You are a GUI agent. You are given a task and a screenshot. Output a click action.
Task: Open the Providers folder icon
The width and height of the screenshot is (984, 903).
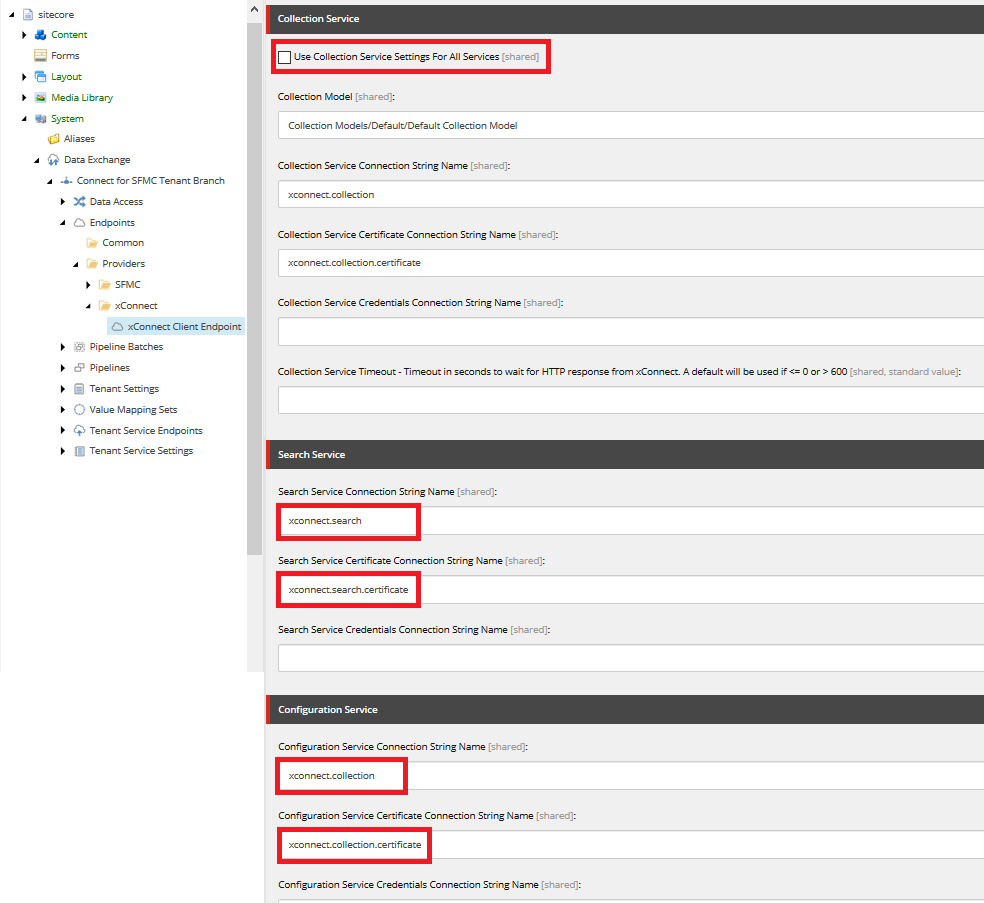point(92,263)
